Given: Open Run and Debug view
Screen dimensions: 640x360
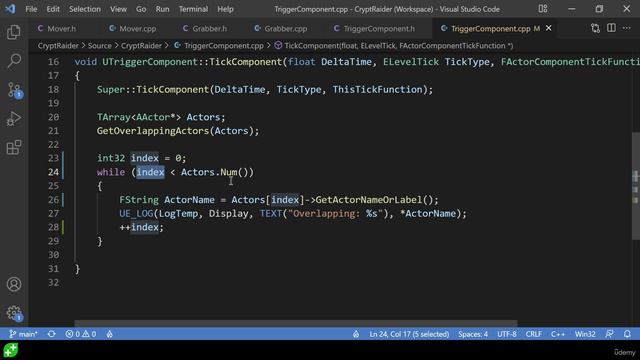Looking at the screenshot, I should click(14, 119).
